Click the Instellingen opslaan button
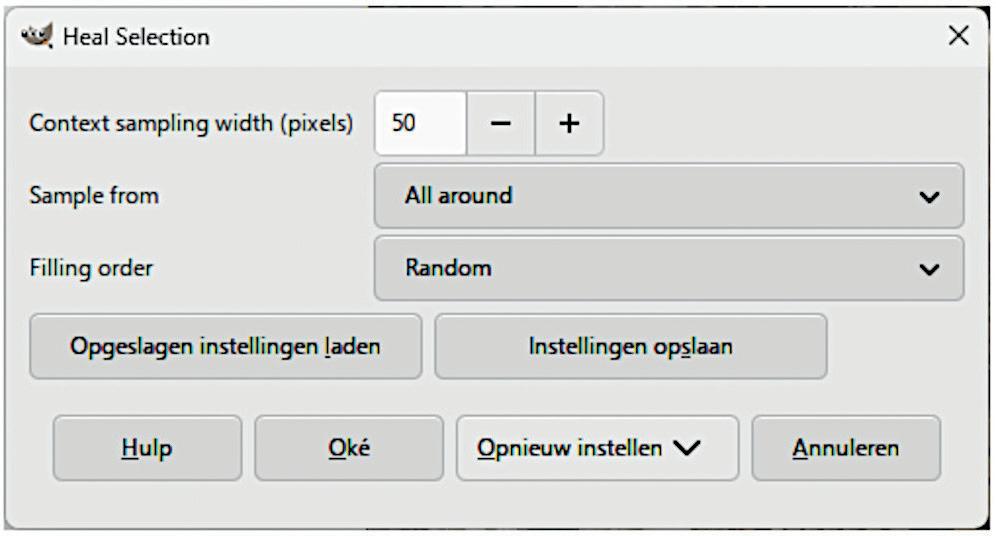 coord(630,347)
